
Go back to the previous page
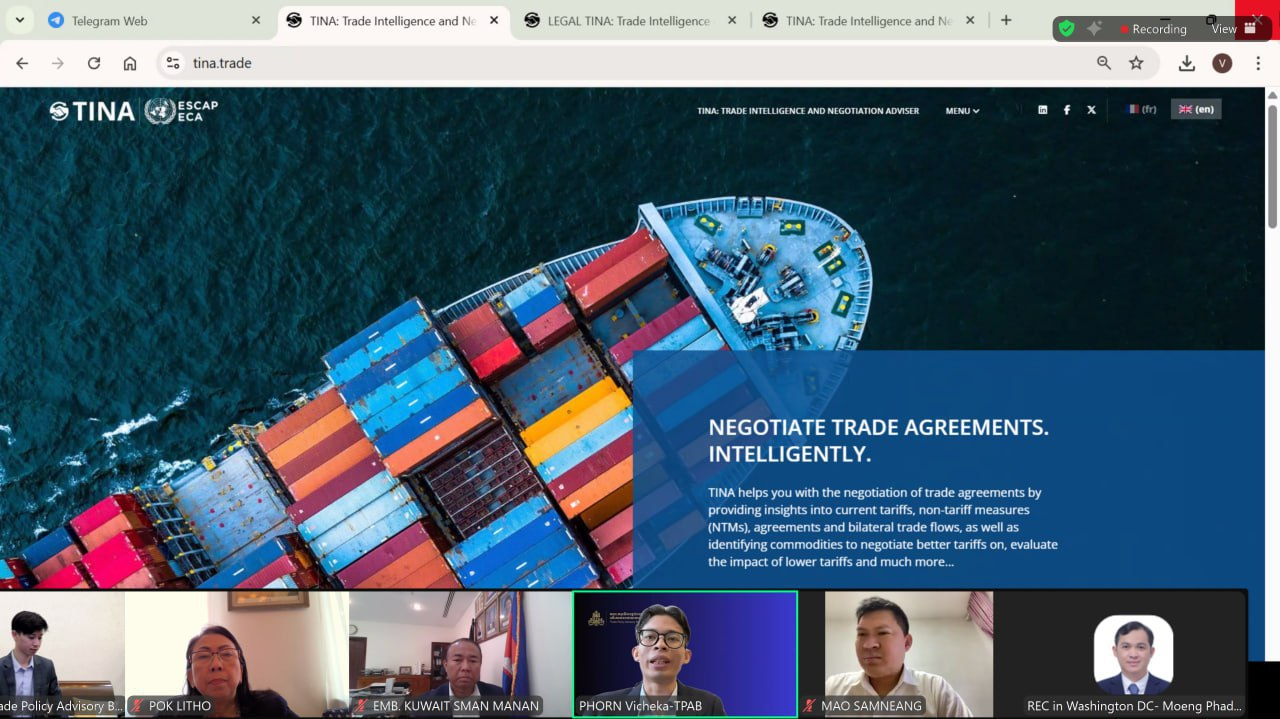(x=22, y=63)
